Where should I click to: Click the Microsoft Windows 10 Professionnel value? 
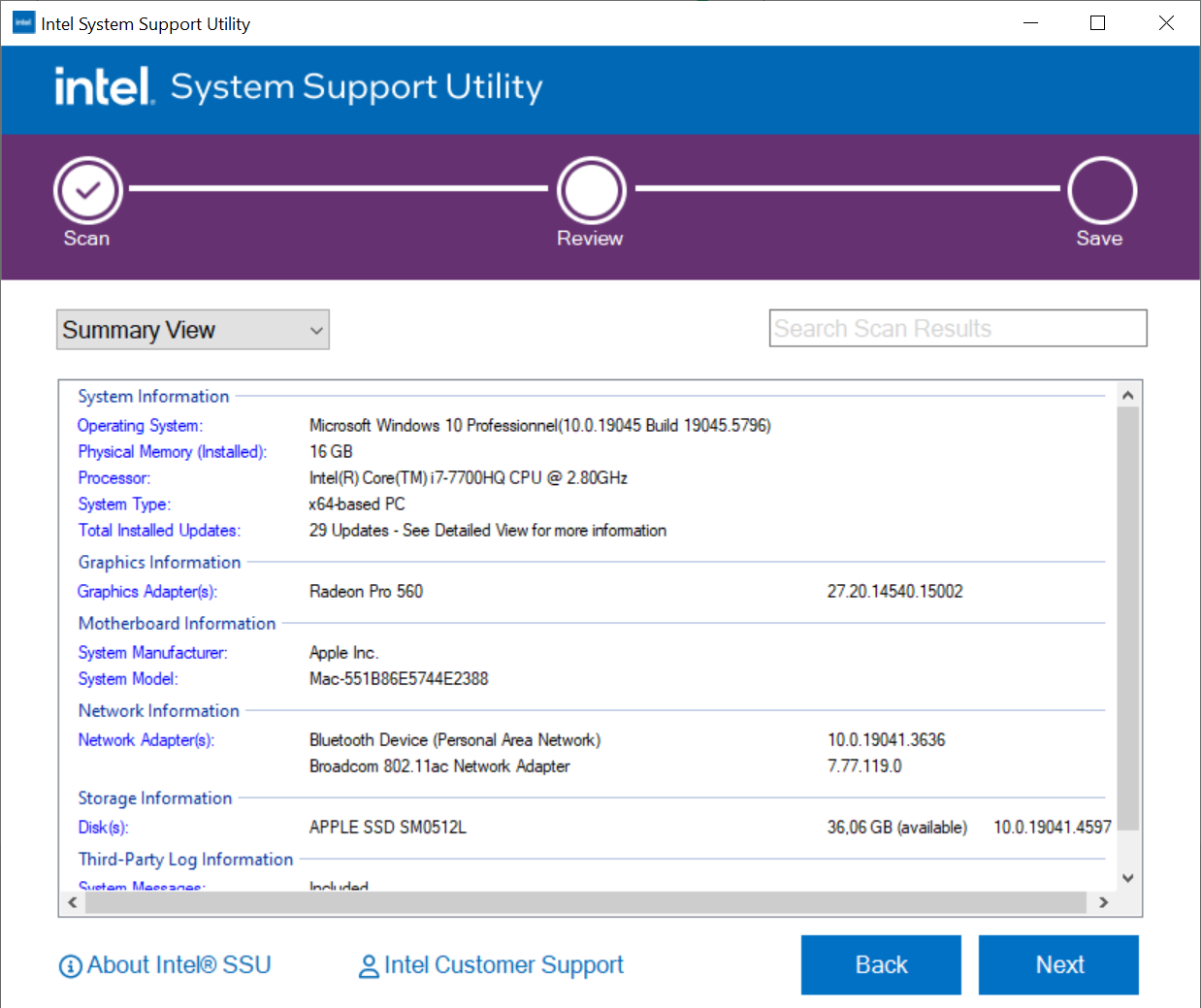tap(539, 426)
